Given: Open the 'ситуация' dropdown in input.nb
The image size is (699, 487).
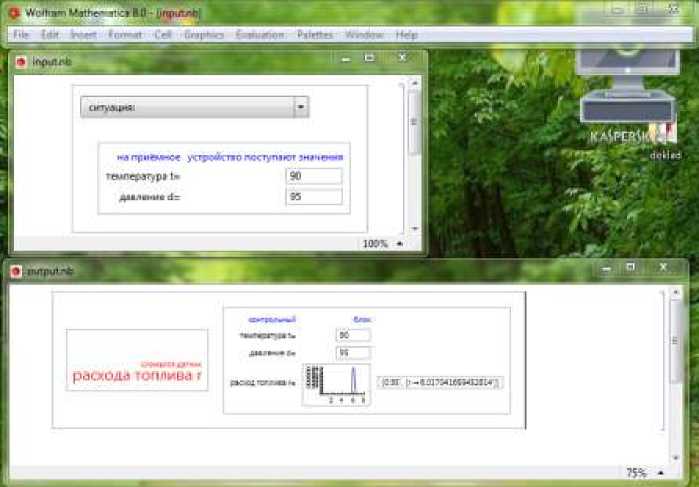Looking at the screenshot, I should click(x=195, y=107).
